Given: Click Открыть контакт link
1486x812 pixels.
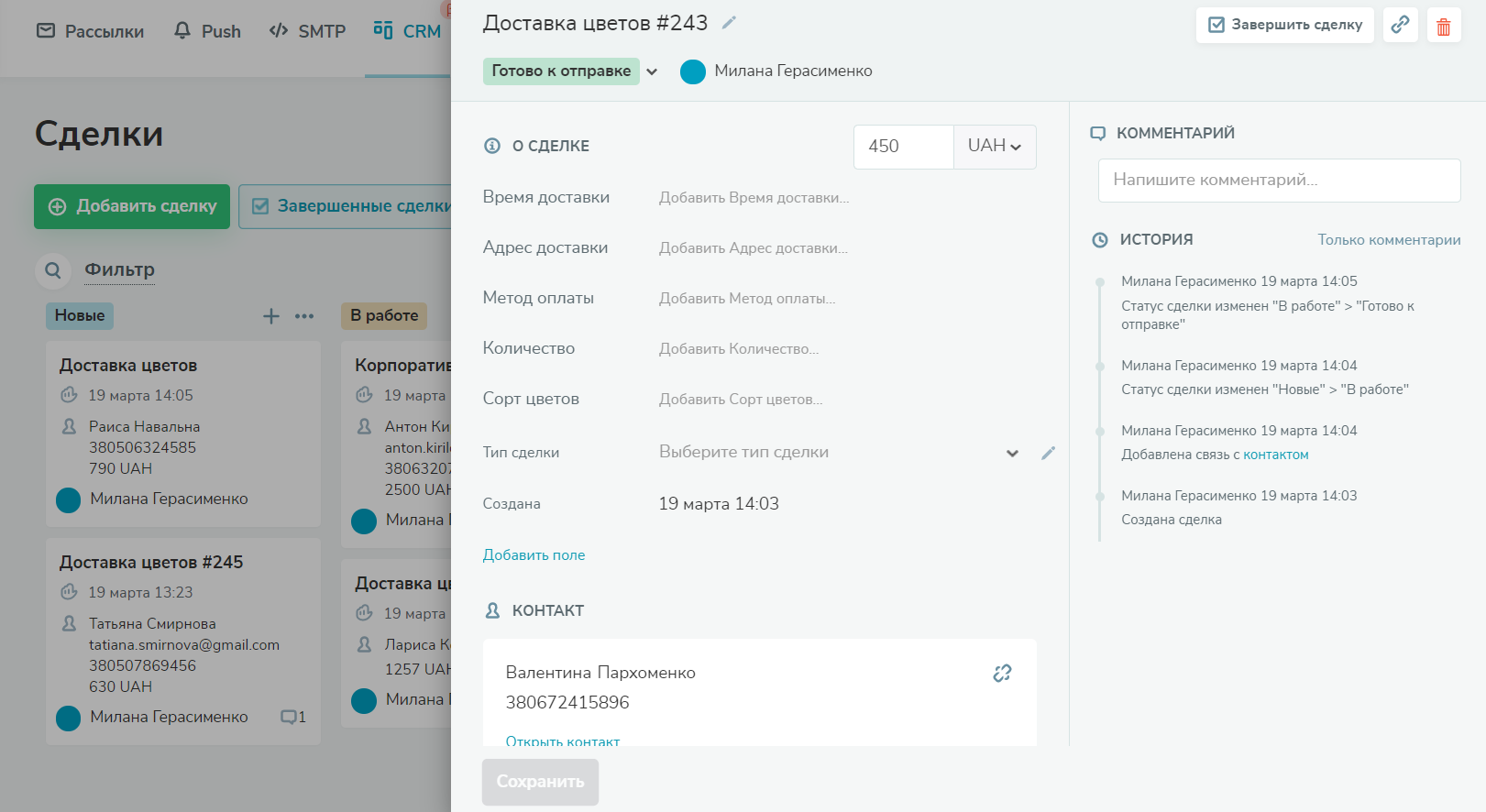Looking at the screenshot, I should 563,741.
